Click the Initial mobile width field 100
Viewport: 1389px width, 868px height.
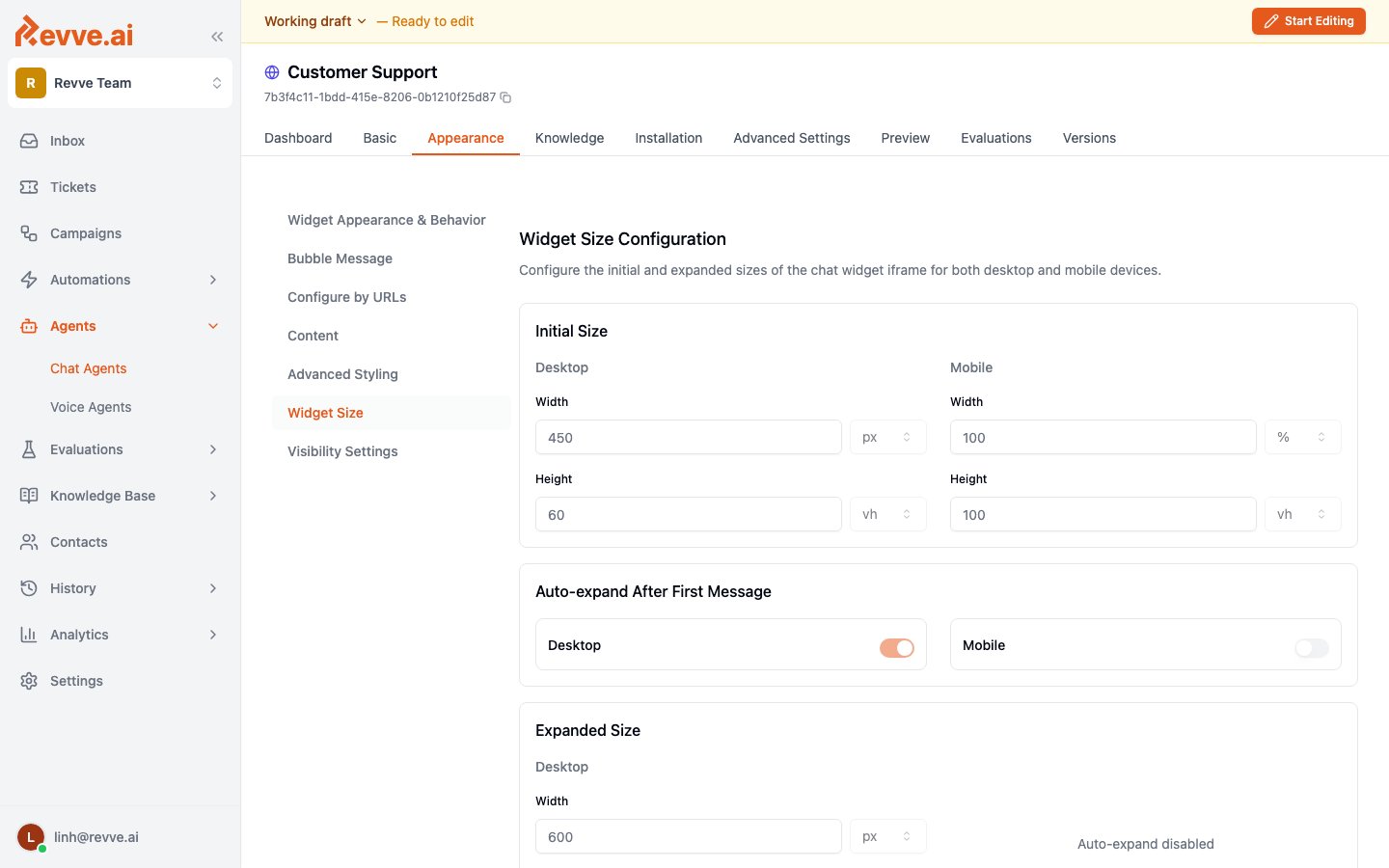click(x=1103, y=437)
